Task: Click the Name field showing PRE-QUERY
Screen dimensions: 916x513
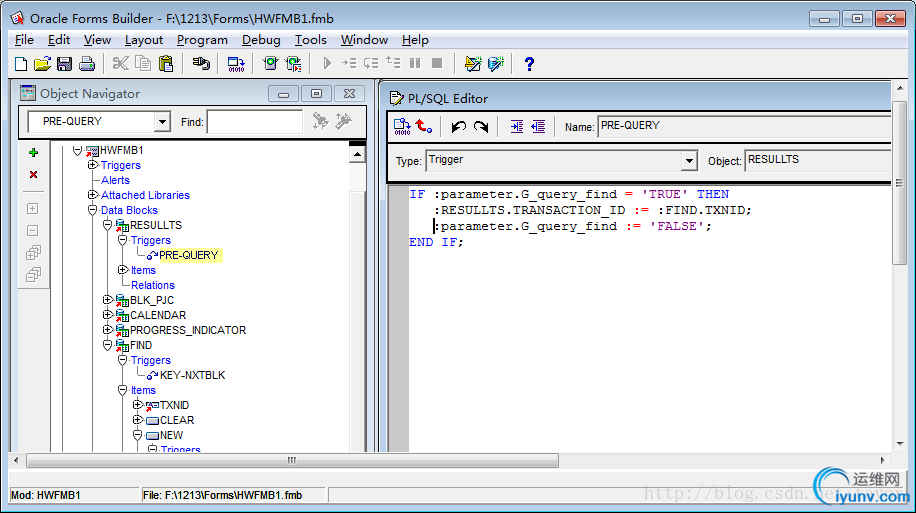Action: pyautogui.click(x=745, y=126)
